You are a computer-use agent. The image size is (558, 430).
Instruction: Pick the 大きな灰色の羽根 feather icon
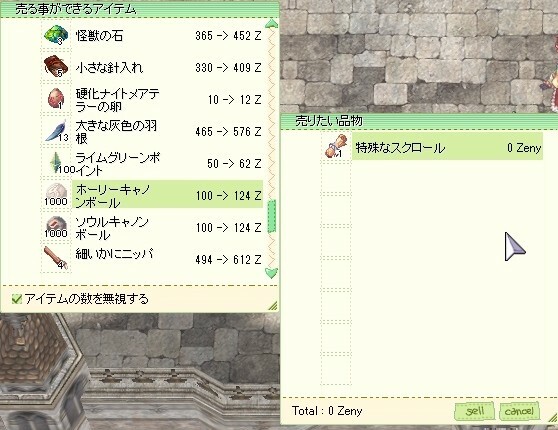[x=56, y=131]
